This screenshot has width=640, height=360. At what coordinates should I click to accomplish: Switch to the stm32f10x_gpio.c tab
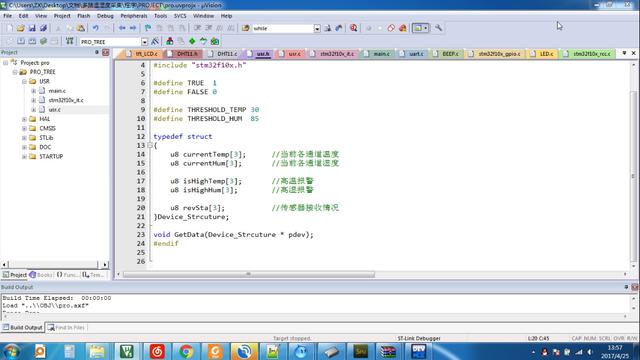pyautogui.click(x=496, y=54)
